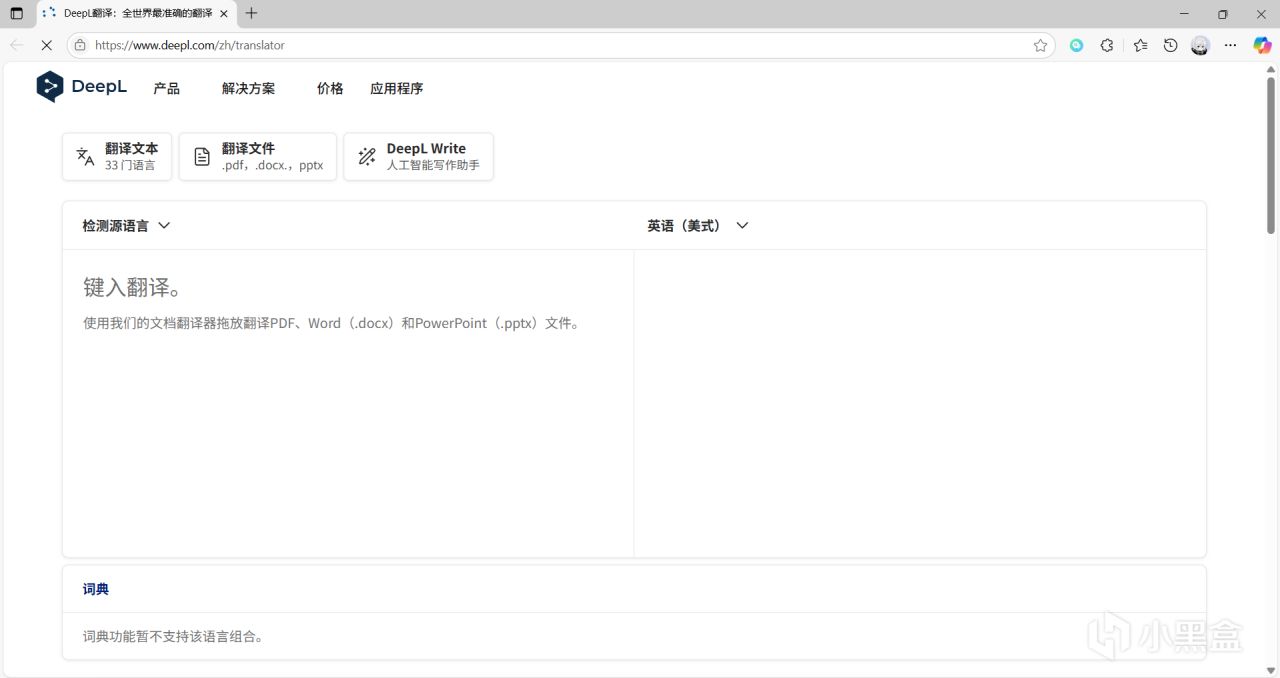View site information lock icon

[x=80, y=45]
